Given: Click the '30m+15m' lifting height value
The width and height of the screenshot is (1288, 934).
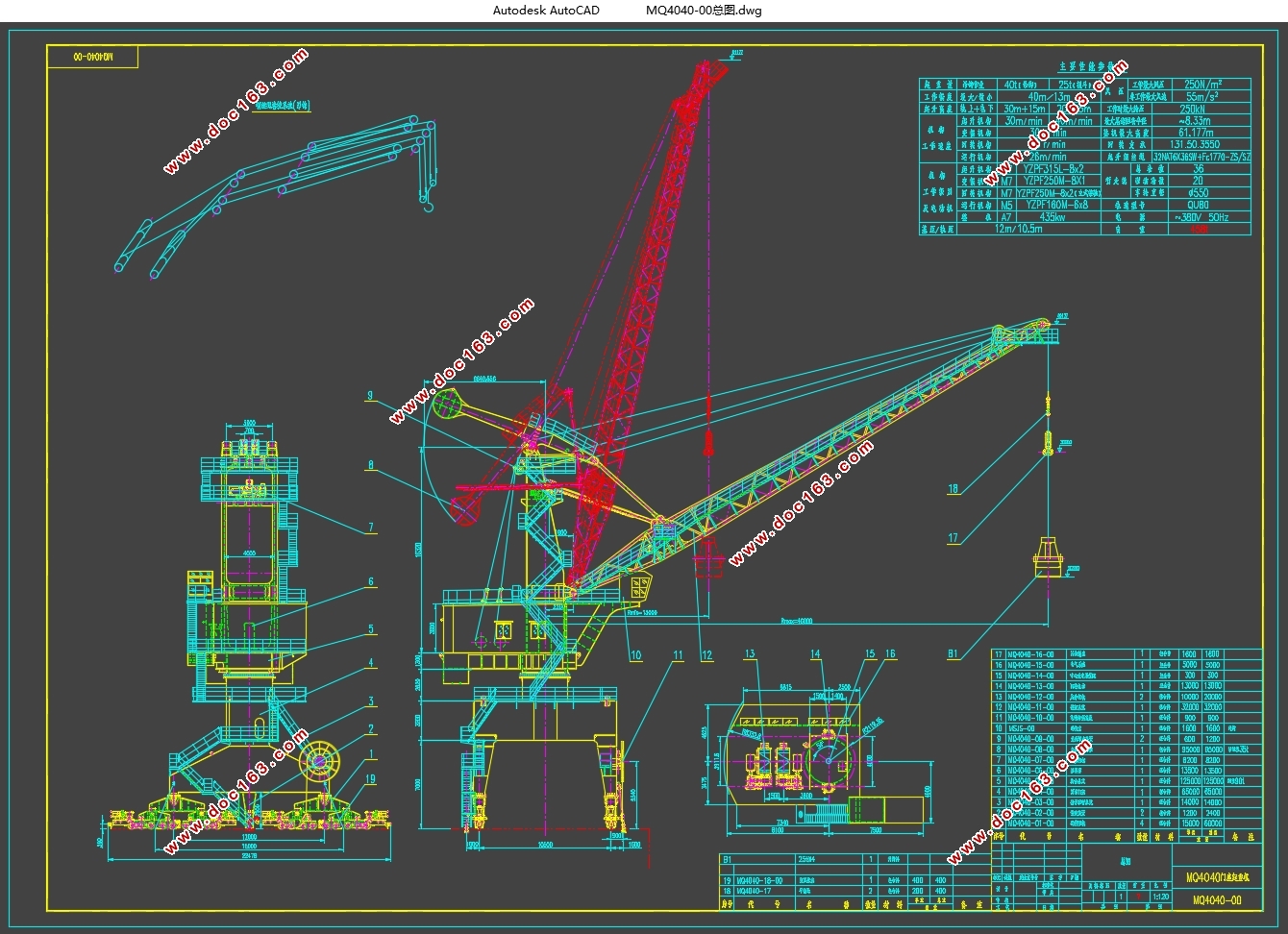Looking at the screenshot, I should coord(1024,110).
